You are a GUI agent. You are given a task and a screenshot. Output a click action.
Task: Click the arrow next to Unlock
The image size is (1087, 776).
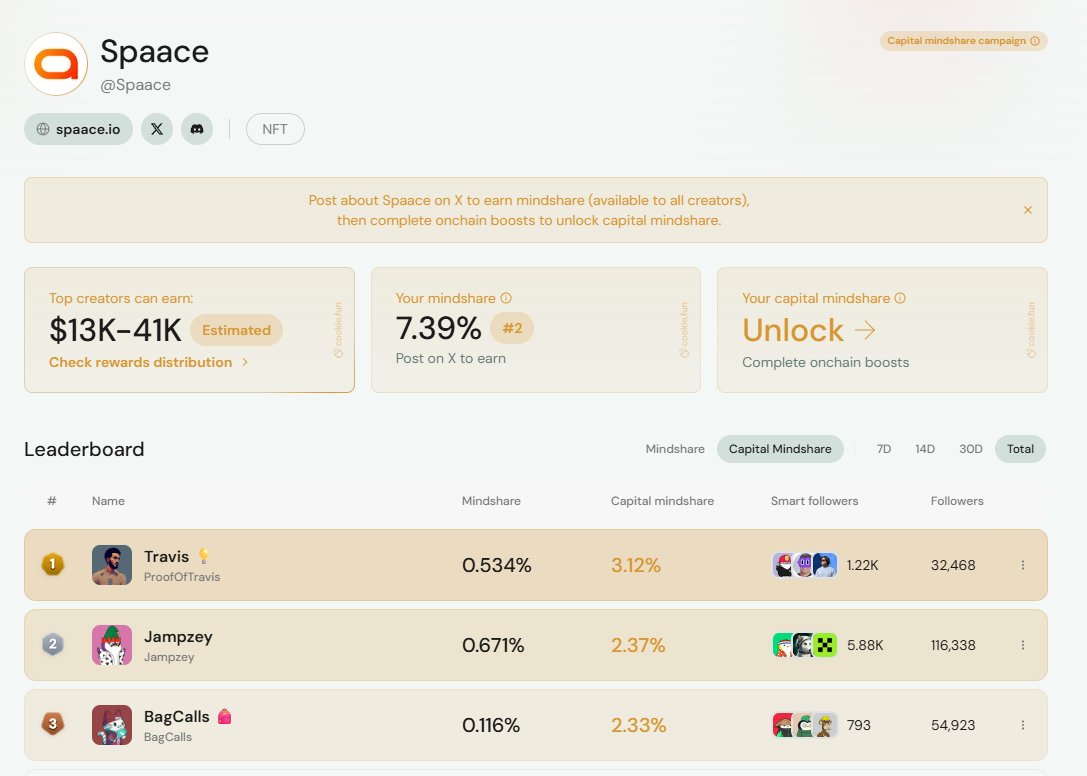[865, 330]
